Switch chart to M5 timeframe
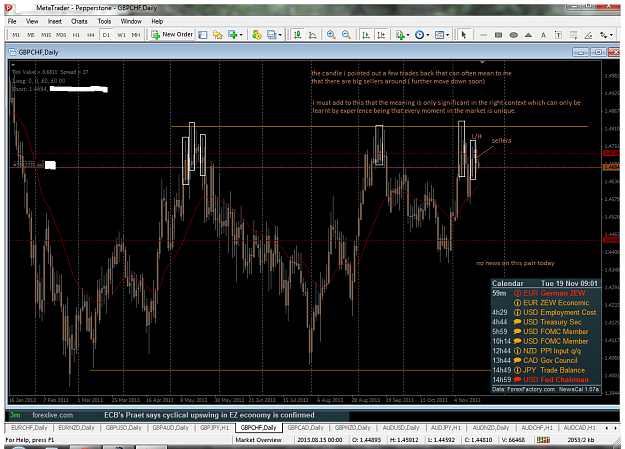This screenshot has height=449, width=625. (31, 35)
